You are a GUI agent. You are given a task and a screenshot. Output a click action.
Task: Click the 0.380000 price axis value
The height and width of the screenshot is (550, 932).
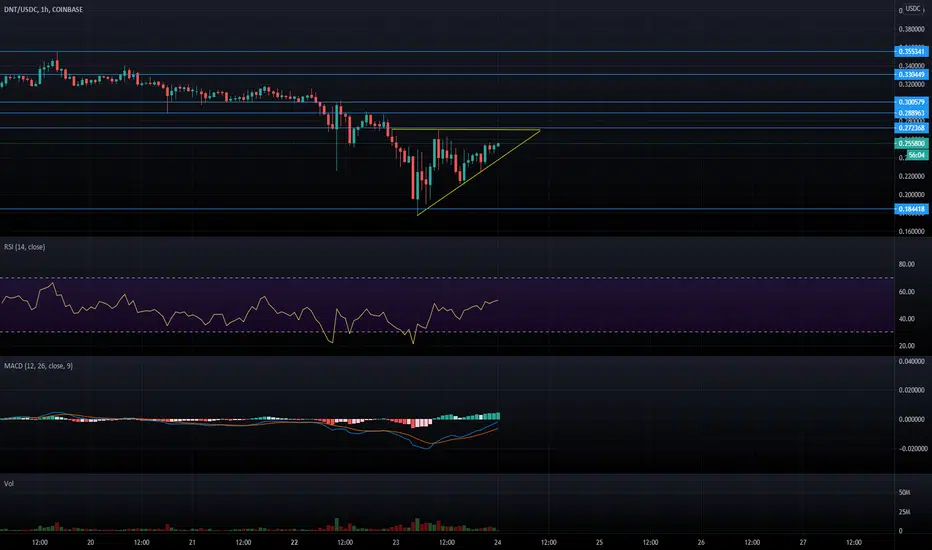point(911,29)
